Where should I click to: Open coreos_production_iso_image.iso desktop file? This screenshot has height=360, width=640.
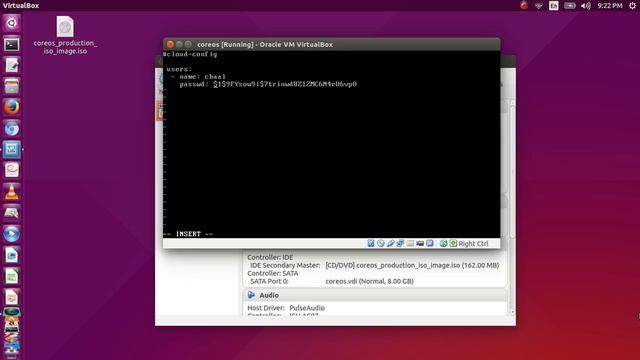pos(65,36)
